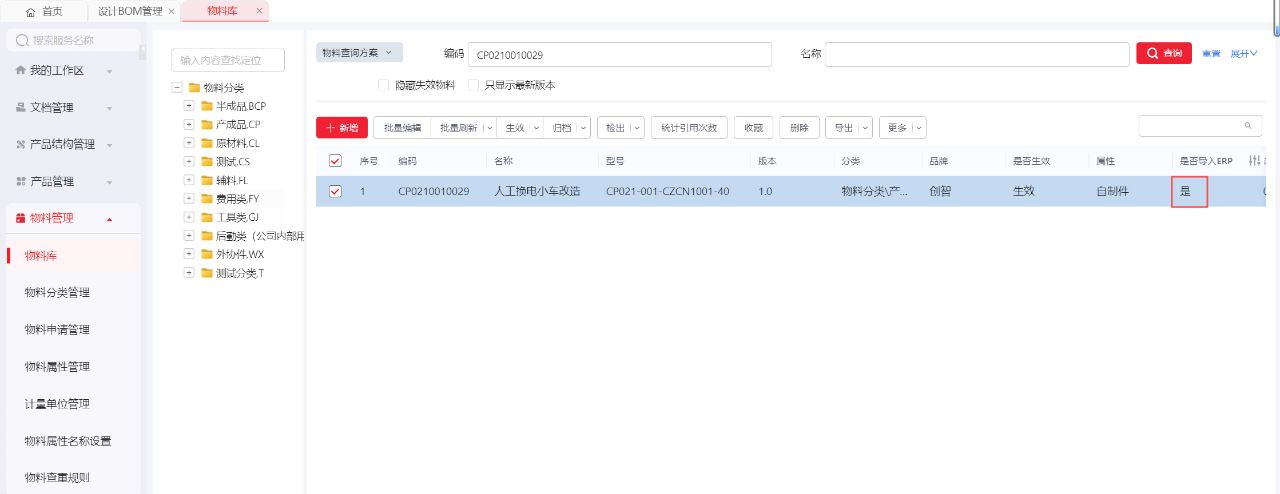Open the 物料查询方案 dropdown

coord(359,52)
